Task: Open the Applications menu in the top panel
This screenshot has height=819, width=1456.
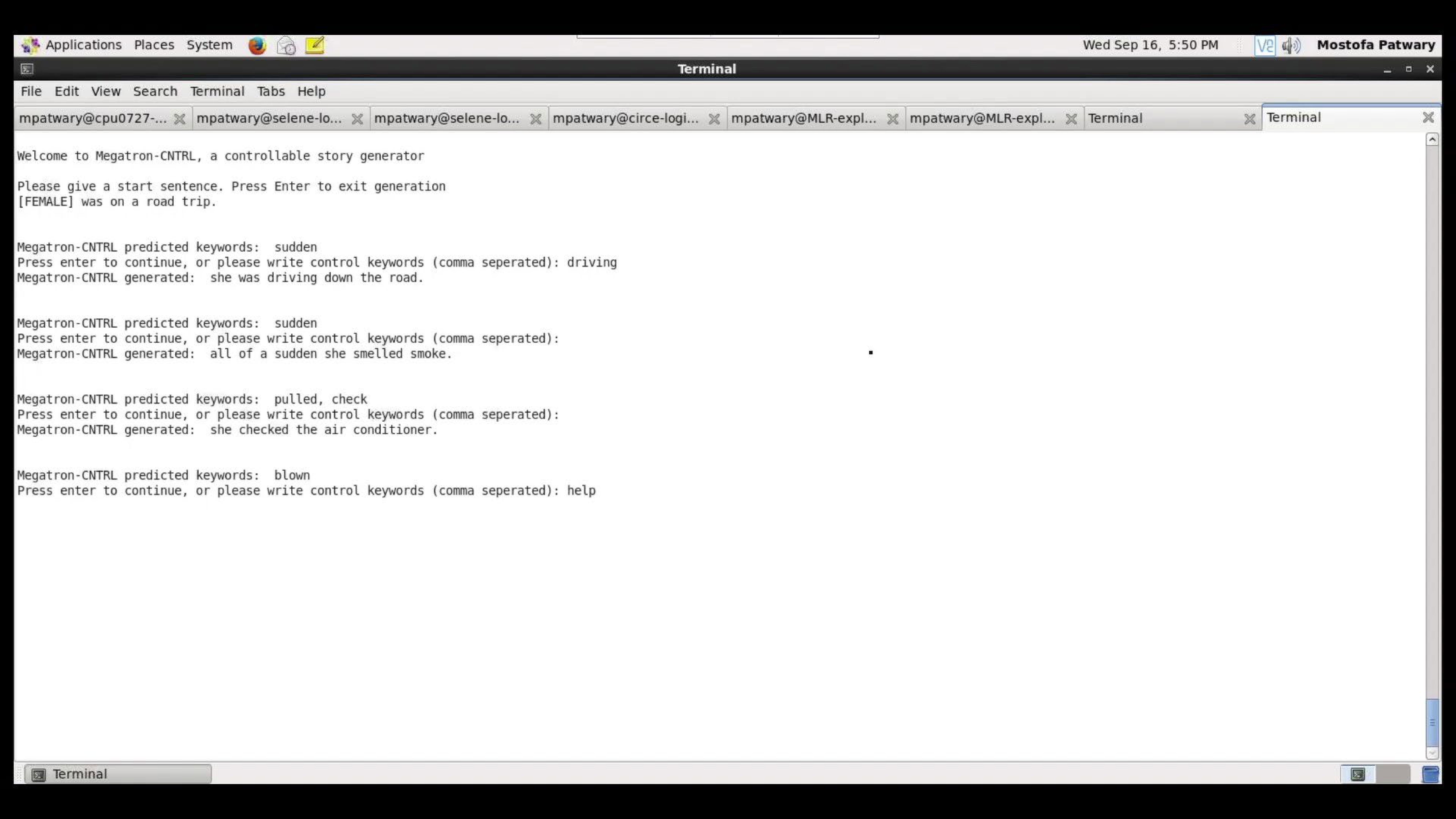Action: [x=84, y=45]
